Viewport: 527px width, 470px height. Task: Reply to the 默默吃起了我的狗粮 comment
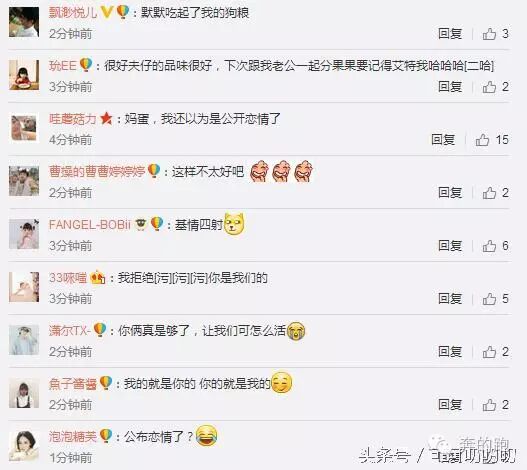450,34
